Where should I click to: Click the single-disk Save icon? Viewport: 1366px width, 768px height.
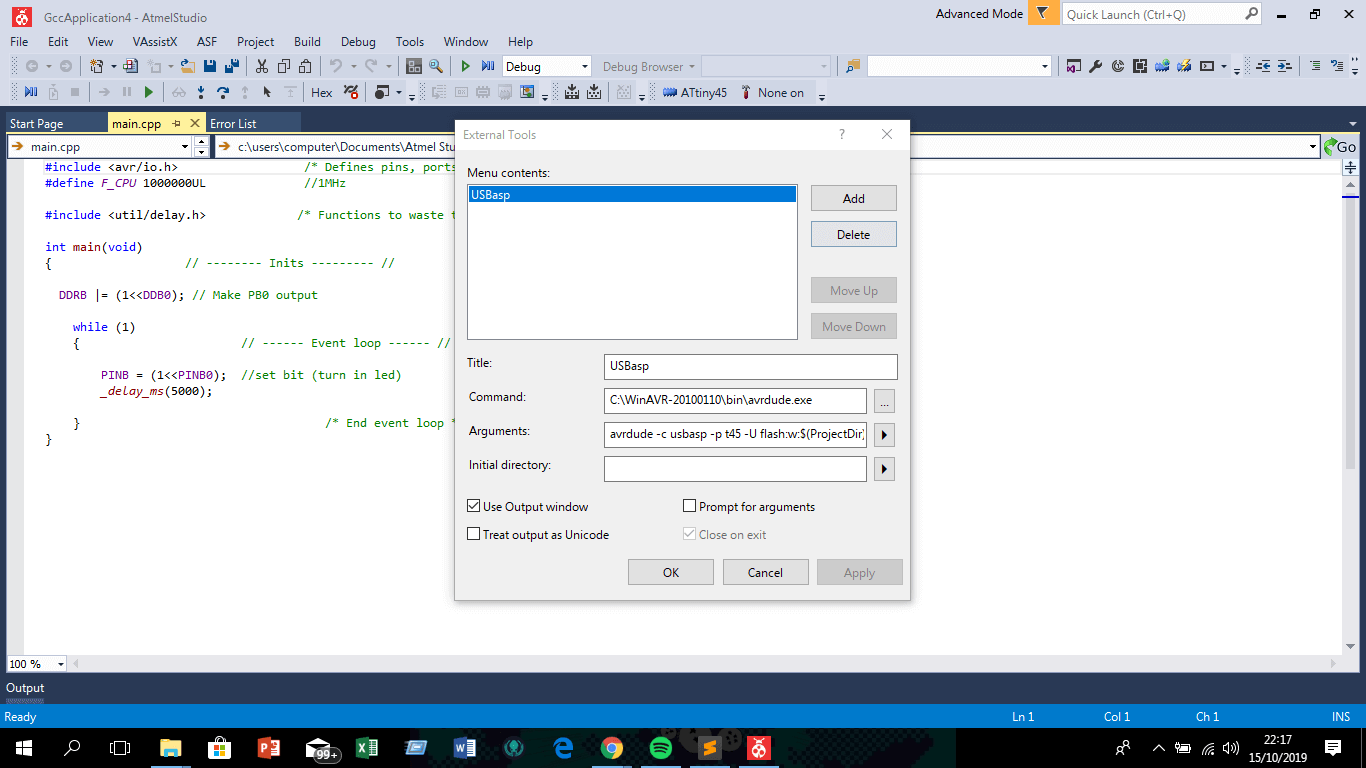click(x=210, y=67)
